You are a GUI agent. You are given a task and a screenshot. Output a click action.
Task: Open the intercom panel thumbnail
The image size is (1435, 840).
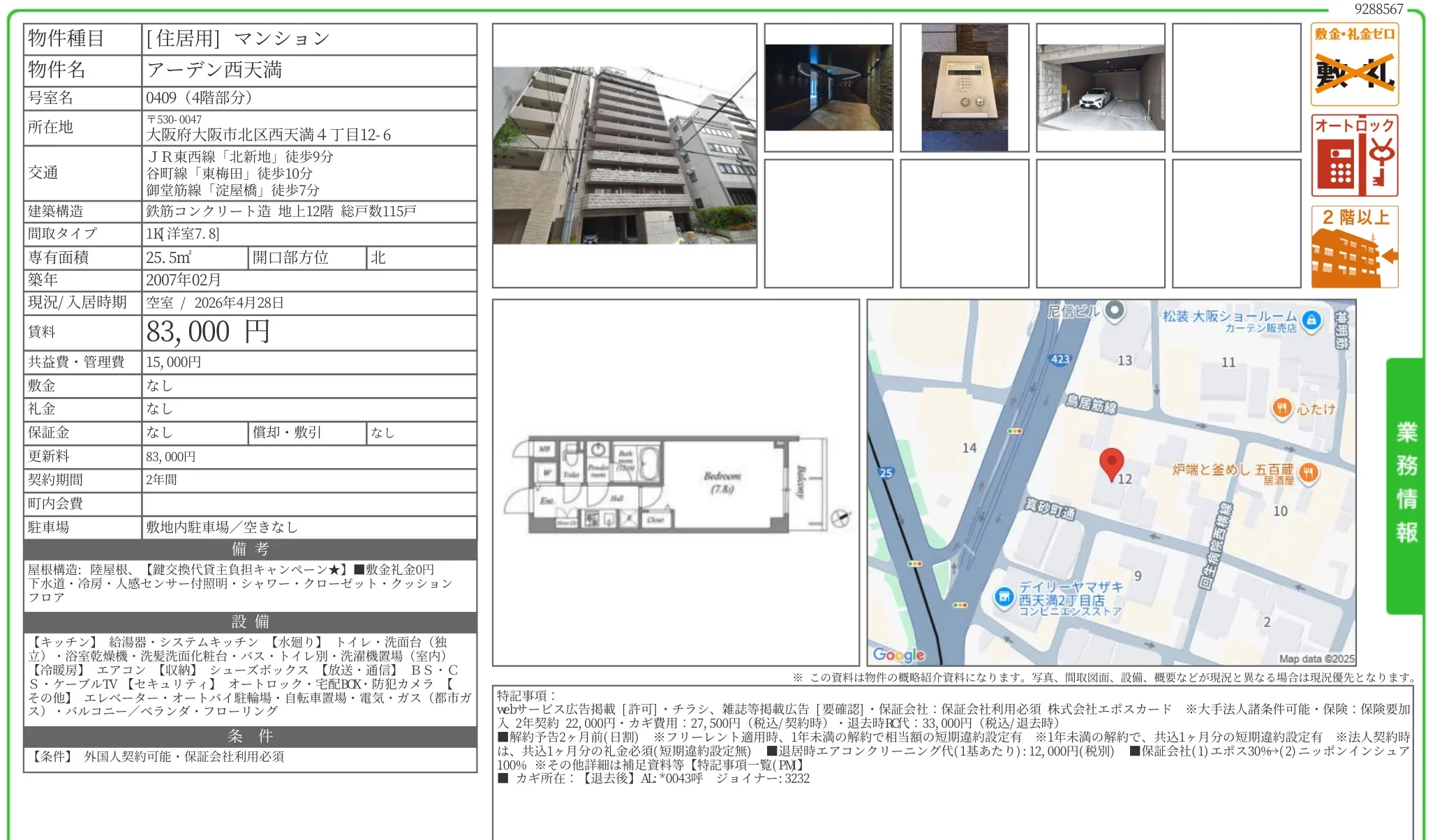click(x=964, y=87)
